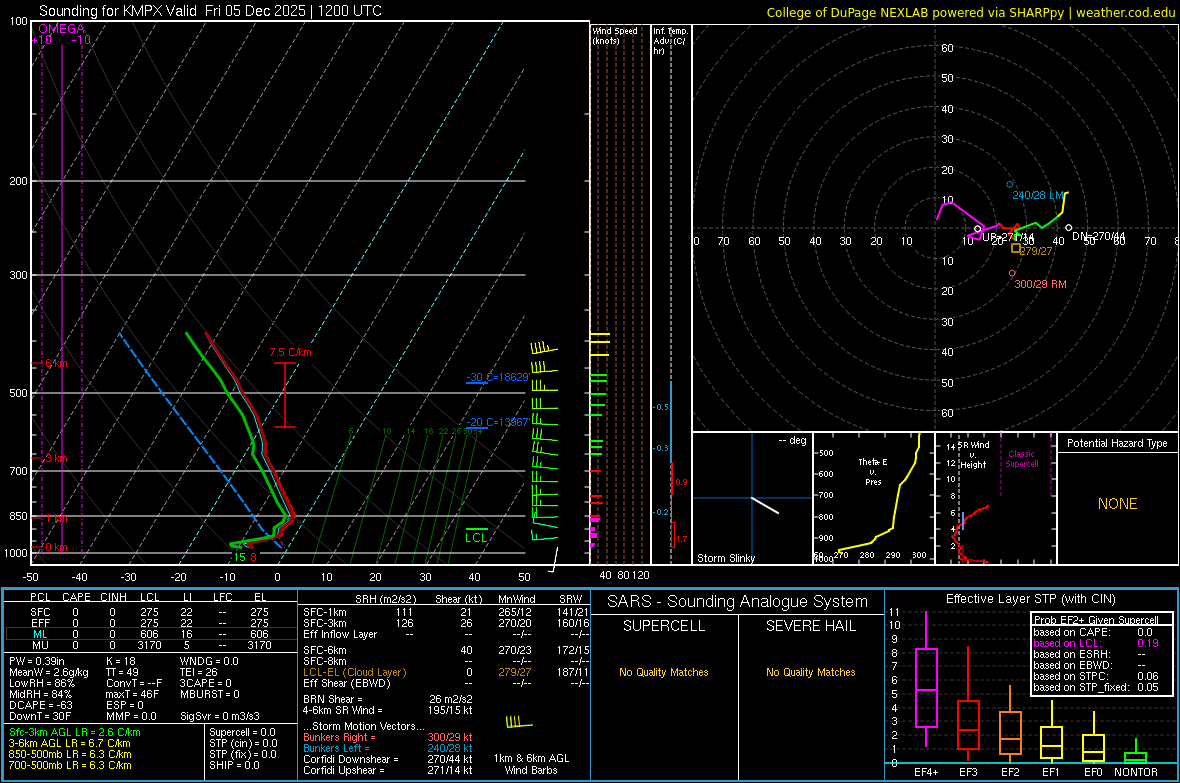Click the based on STPC: 0.06 line
The image size is (1180, 783).
point(1096,676)
